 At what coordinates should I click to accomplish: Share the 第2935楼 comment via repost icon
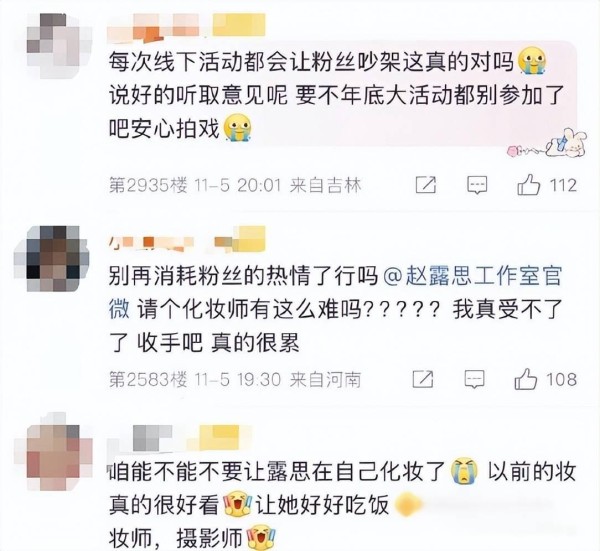pos(426,185)
